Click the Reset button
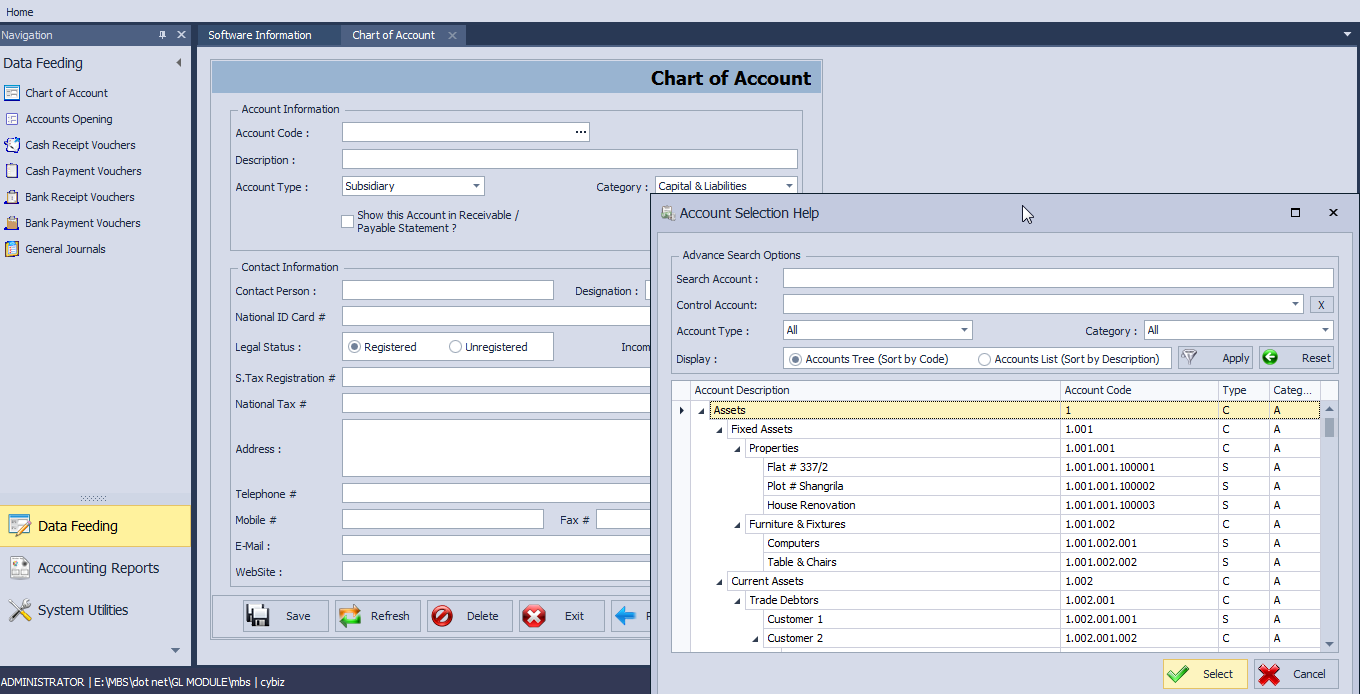This screenshot has width=1360, height=694. [1296, 358]
